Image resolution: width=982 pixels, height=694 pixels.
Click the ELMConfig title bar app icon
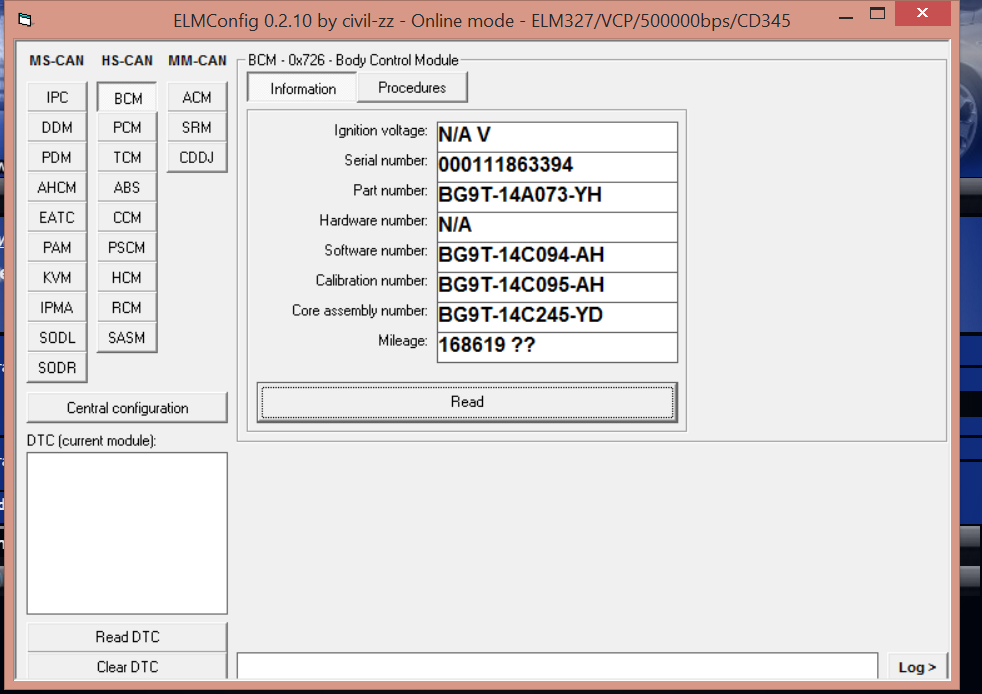[x=26, y=19]
